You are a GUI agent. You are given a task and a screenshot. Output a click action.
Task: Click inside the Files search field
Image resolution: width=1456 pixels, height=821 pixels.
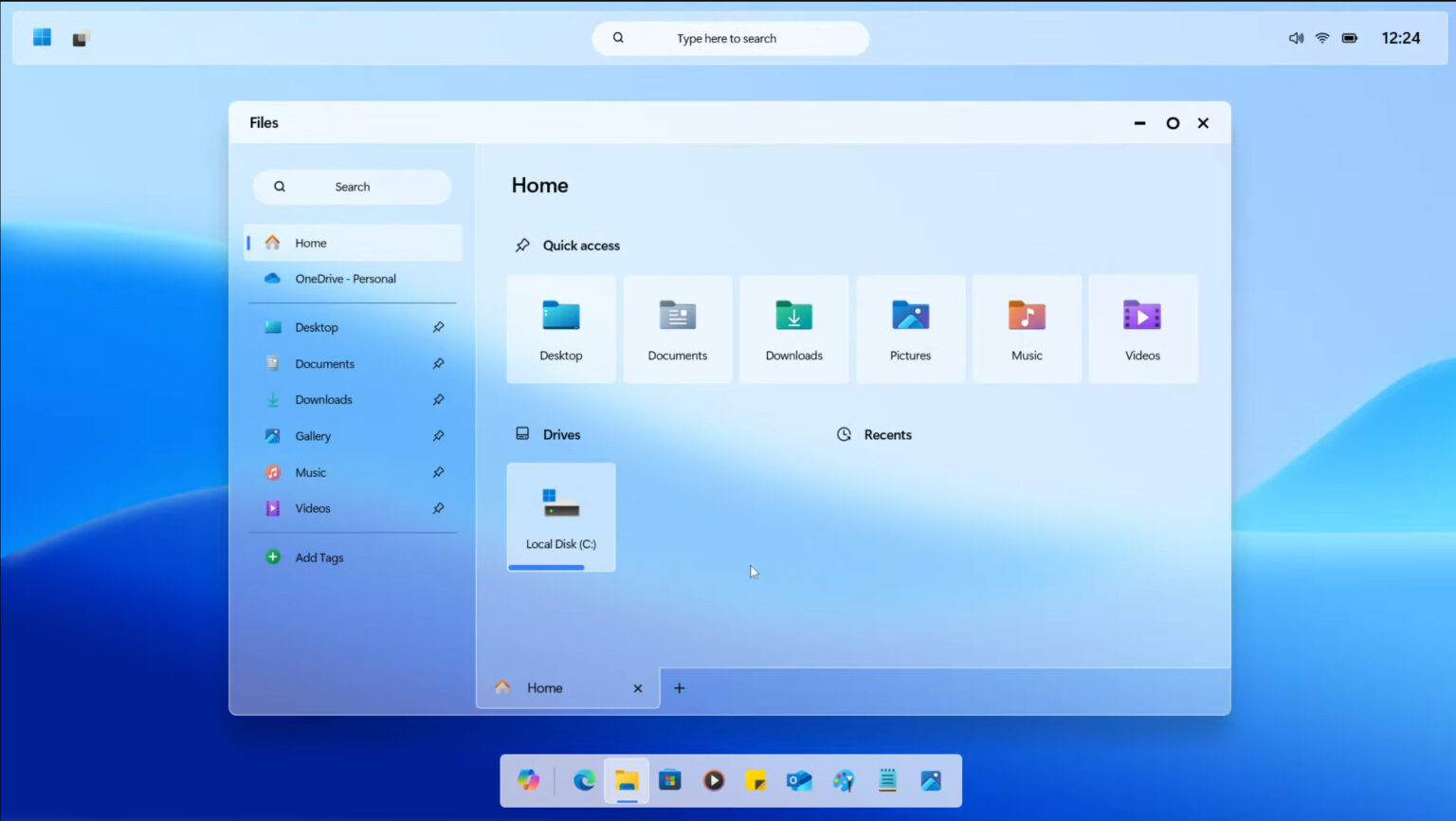tap(352, 186)
